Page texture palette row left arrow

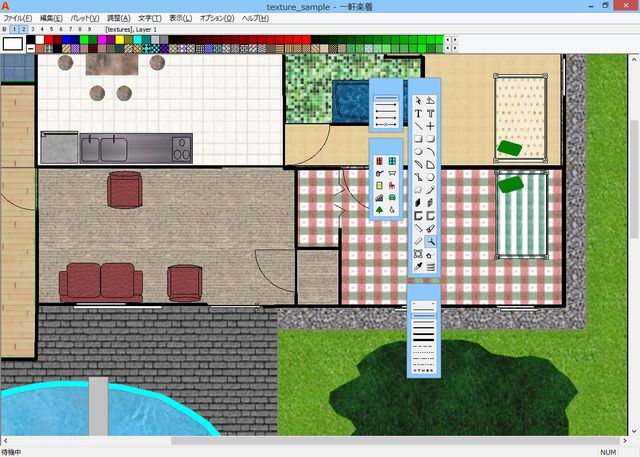447,48
